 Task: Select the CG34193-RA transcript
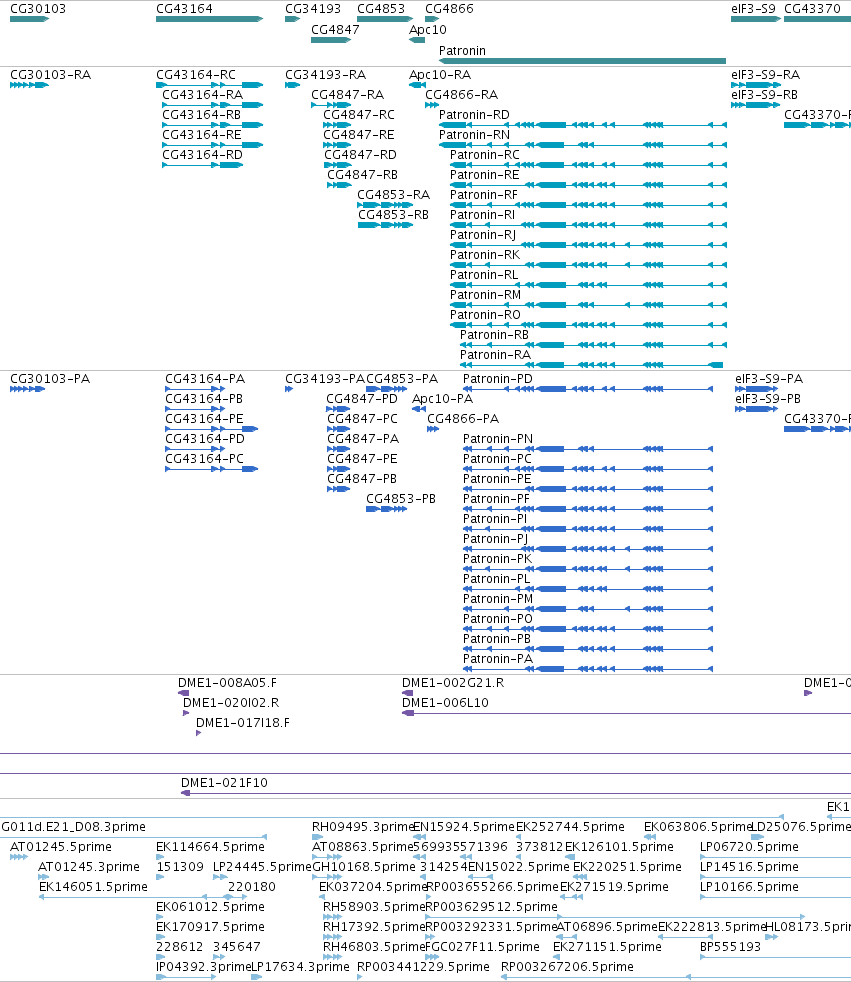(326, 75)
